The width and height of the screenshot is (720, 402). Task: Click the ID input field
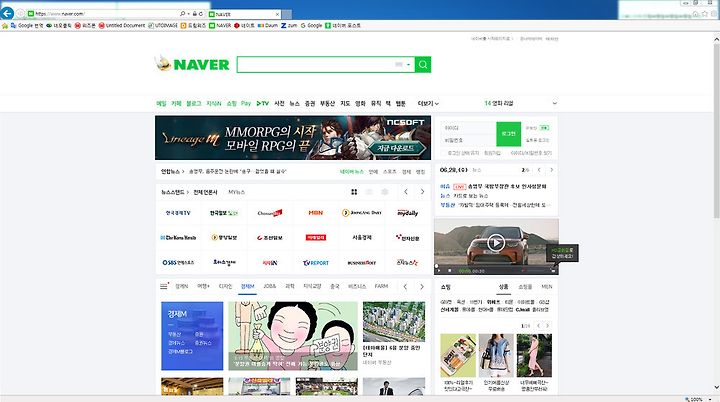pos(468,128)
